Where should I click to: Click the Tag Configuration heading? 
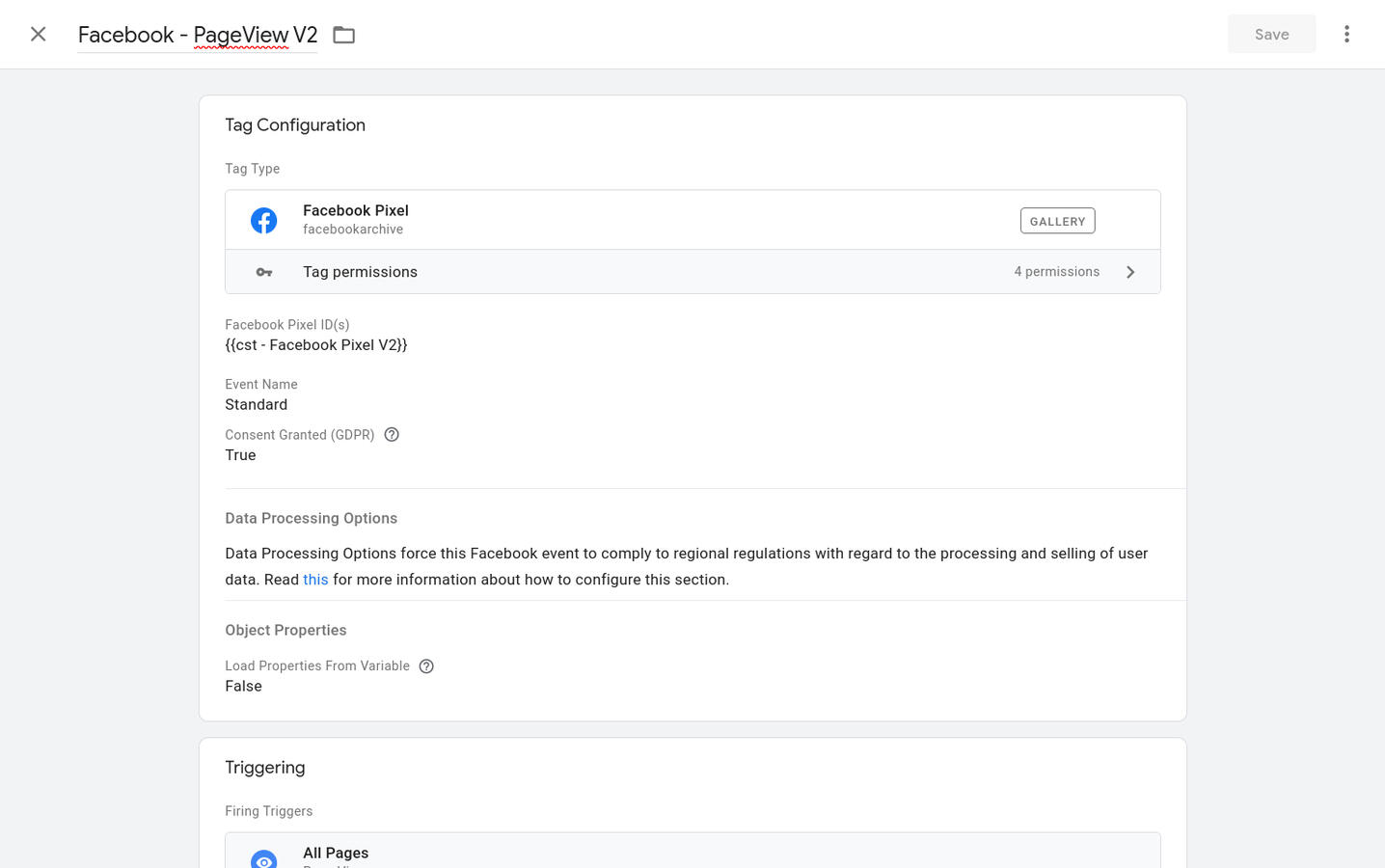coord(295,125)
